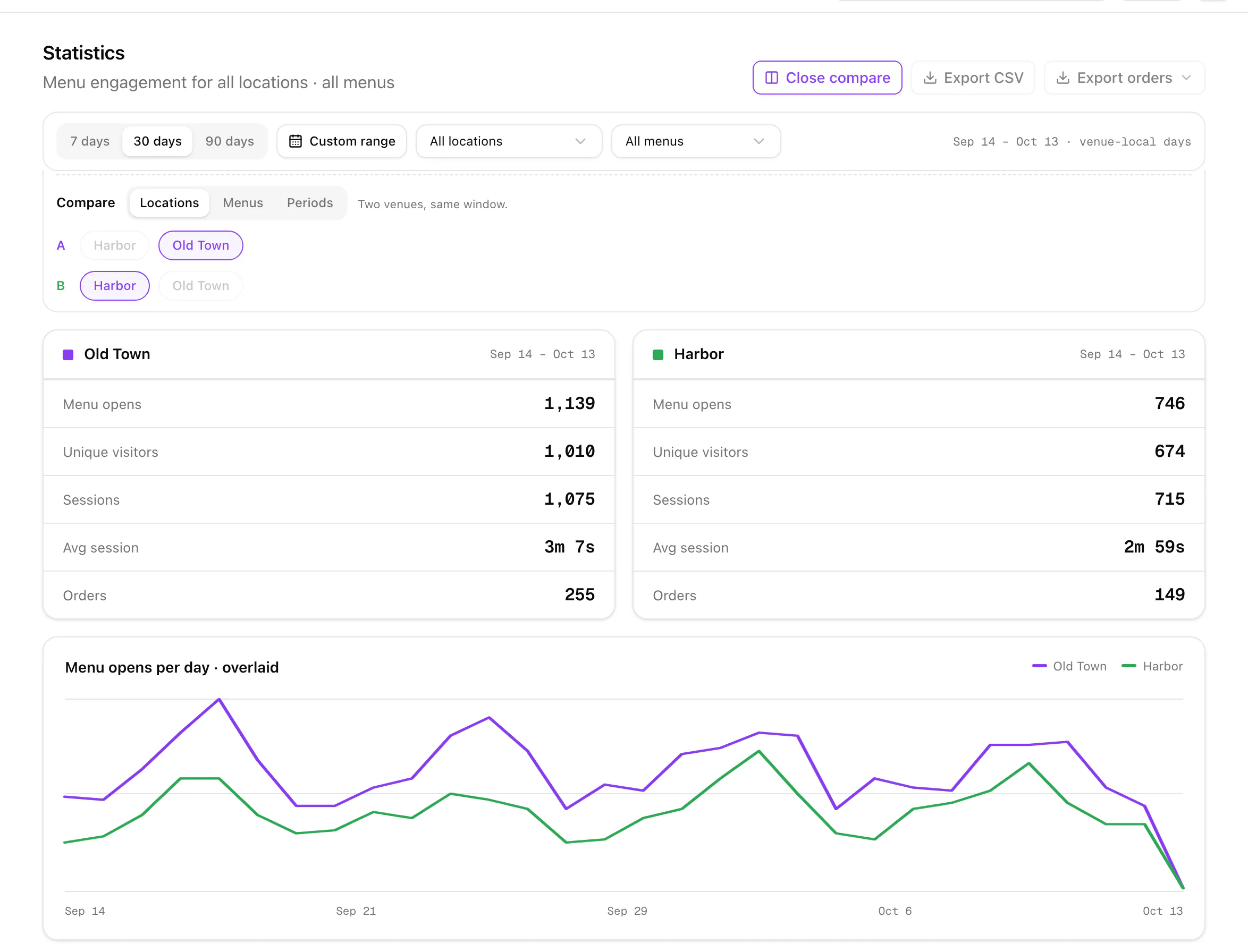1248x952 pixels.
Task: Click Old Town menu opens value 1,139
Action: (569, 403)
